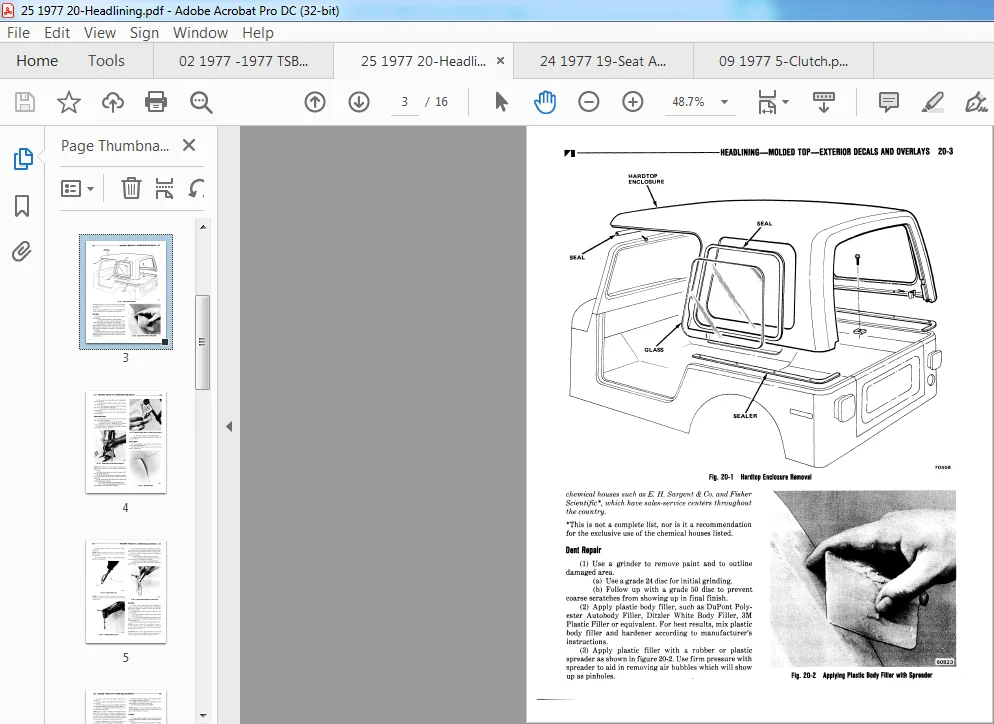Click the page number input field
This screenshot has height=724, width=994.
click(x=404, y=102)
